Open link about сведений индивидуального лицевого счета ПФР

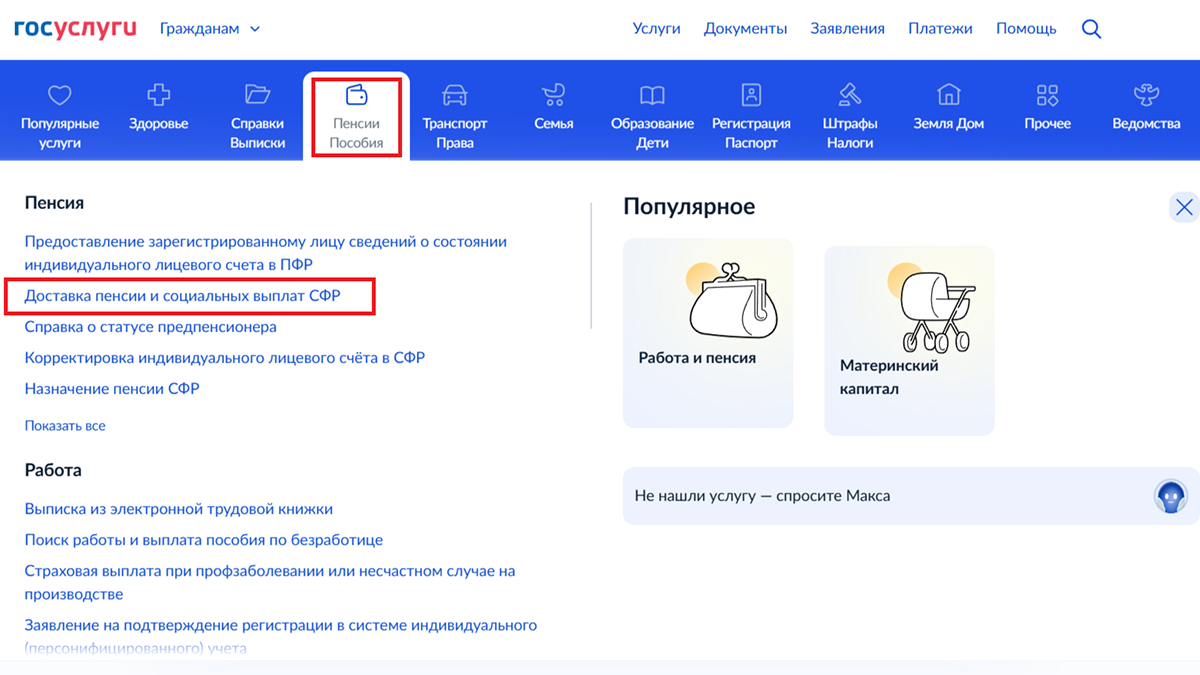point(266,253)
